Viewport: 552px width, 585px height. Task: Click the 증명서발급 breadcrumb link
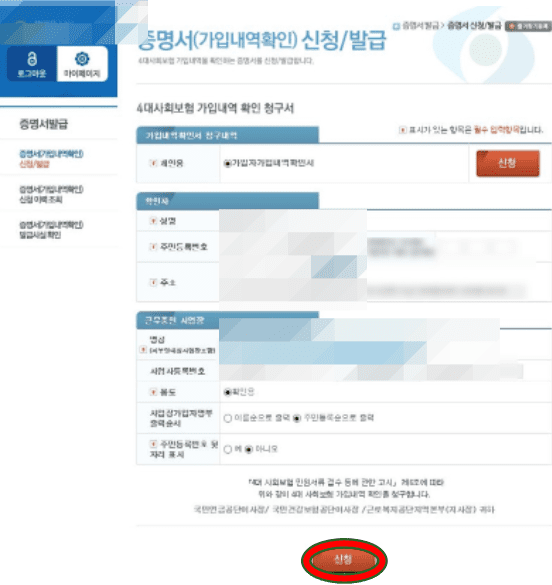click(420, 25)
